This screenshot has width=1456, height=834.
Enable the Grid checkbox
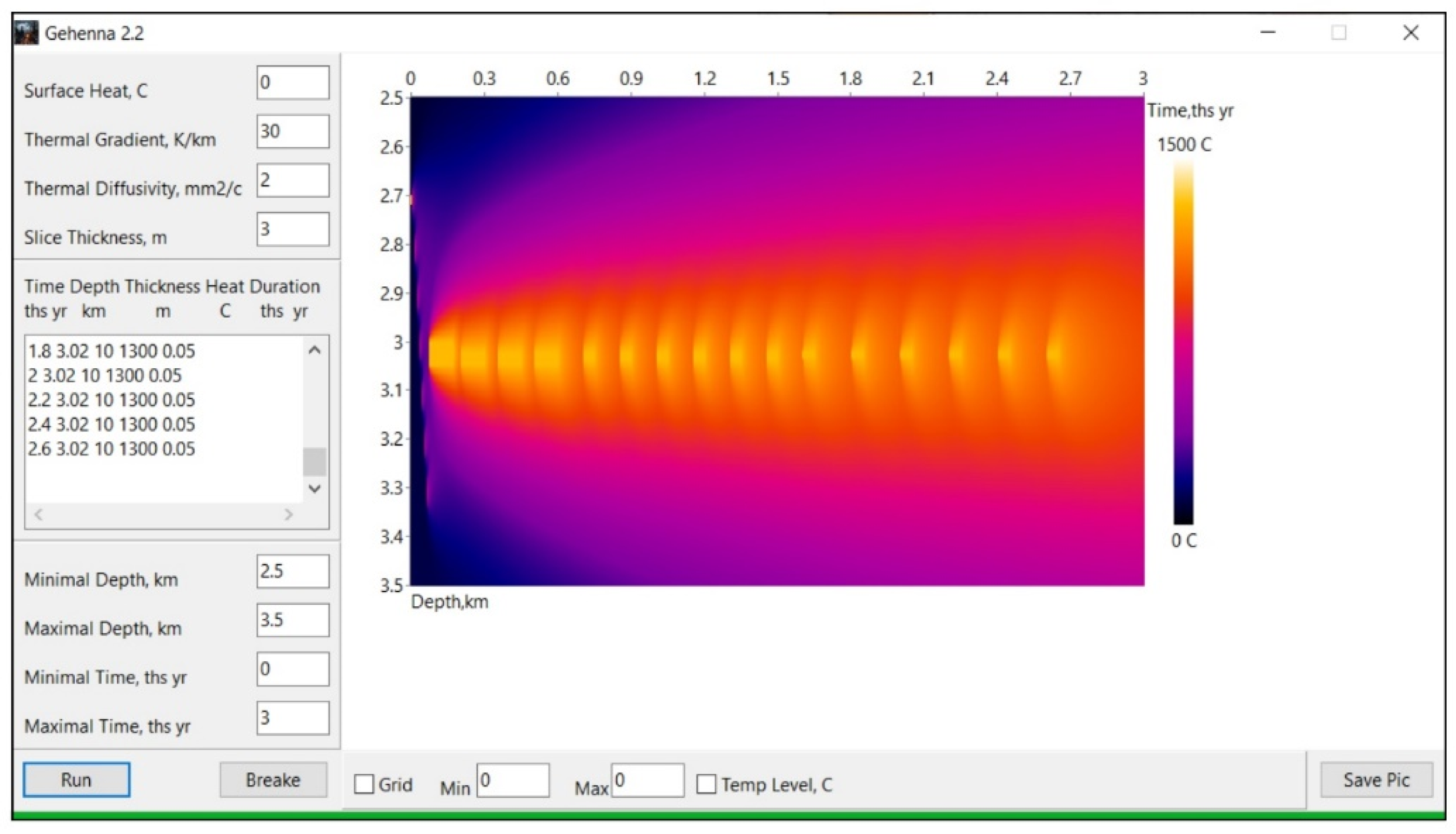(x=364, y=784)
